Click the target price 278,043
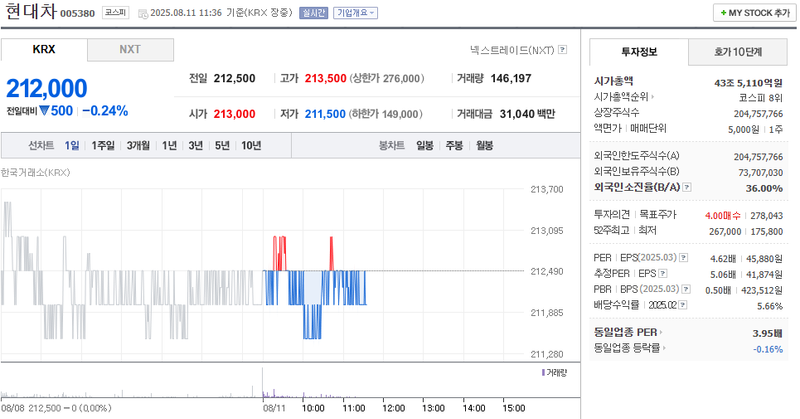The image size is (800, 419). 766,216
